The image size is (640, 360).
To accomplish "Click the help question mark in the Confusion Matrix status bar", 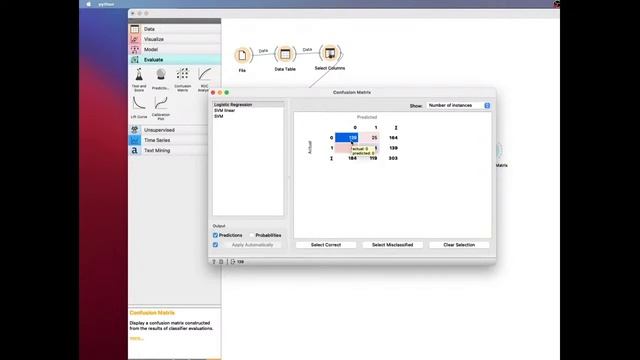I will coord(213,262).
